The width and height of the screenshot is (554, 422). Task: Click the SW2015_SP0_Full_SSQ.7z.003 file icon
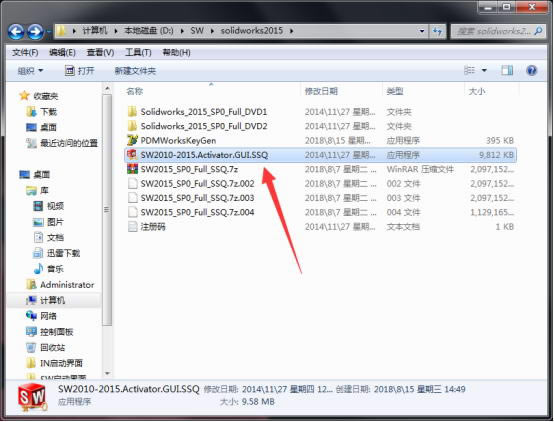click(132, 198)
